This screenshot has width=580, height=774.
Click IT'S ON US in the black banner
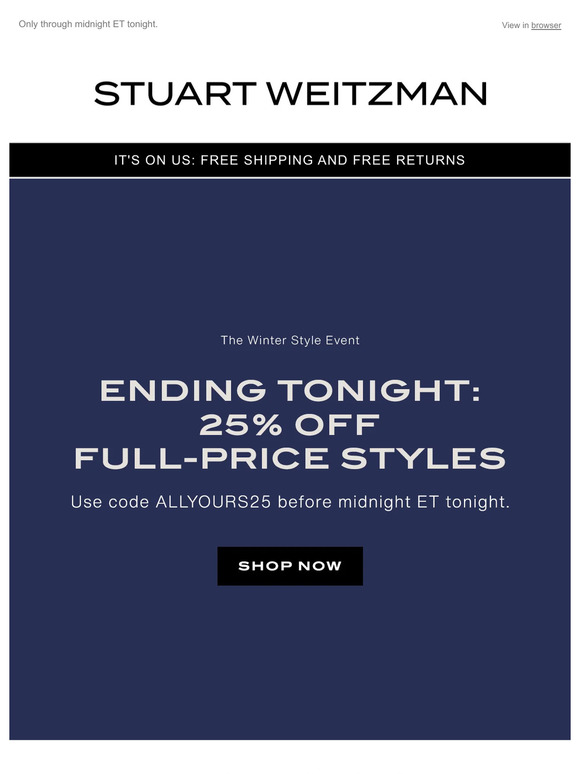coord(155,160)
